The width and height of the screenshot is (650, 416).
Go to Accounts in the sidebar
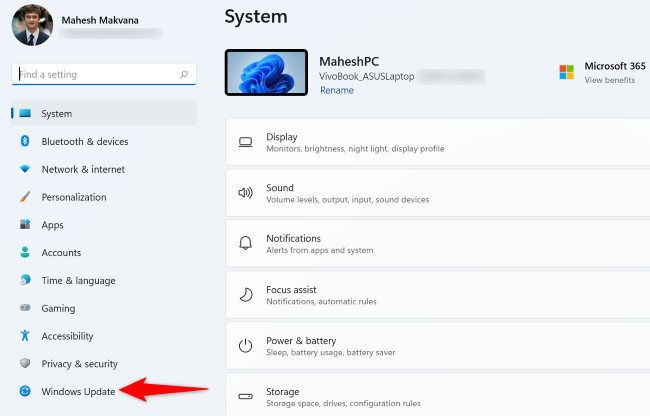coord(61,253)
